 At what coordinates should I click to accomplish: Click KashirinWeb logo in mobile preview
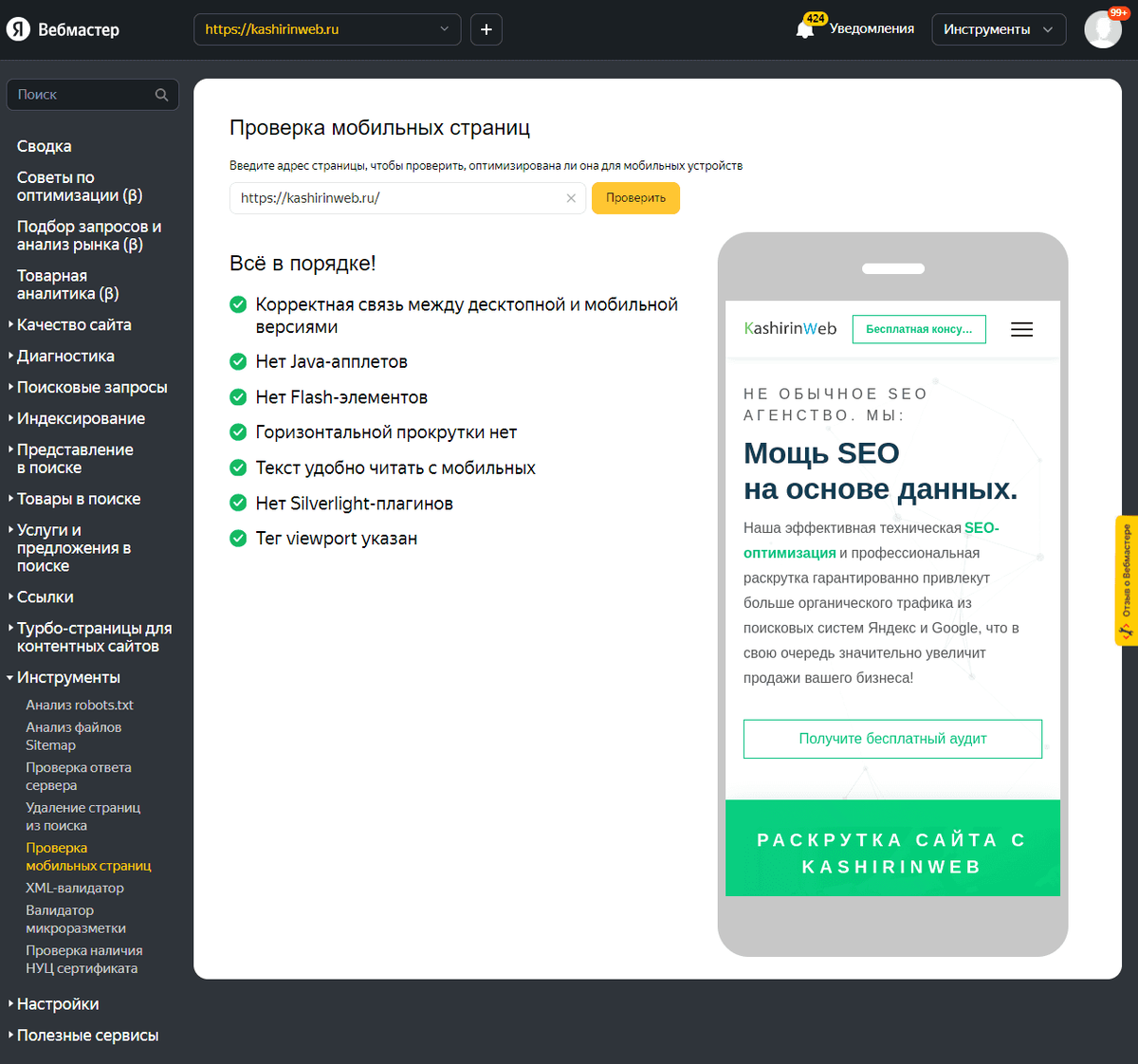pyautogui.click(x=790, y=328)
